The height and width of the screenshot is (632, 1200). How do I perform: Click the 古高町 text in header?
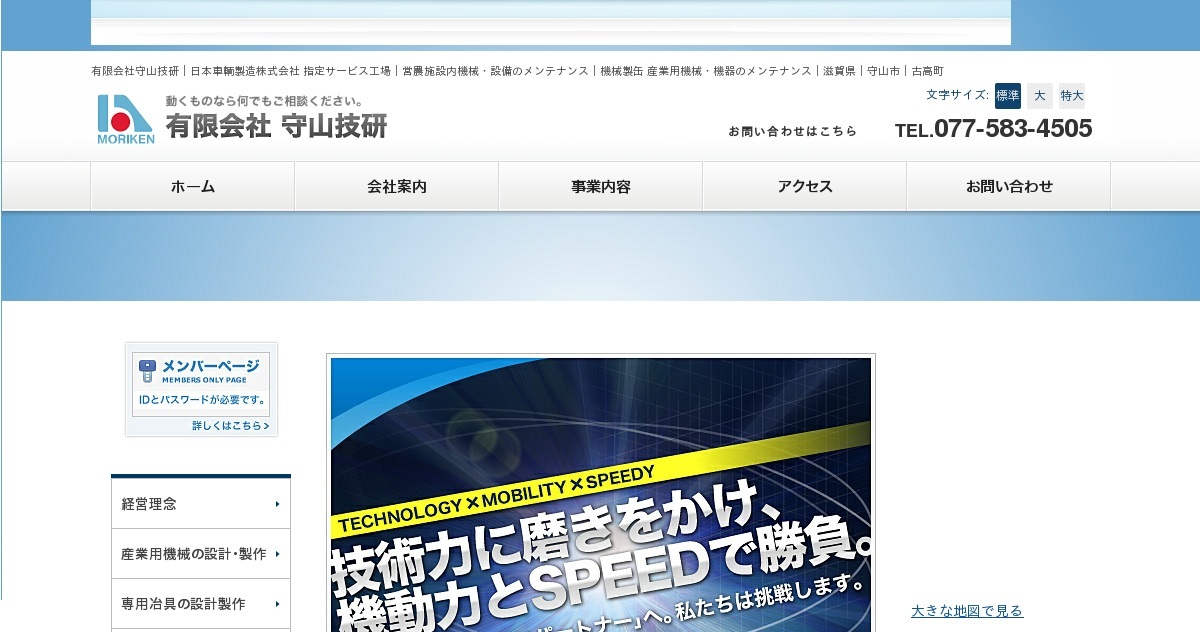coord(927,71)
